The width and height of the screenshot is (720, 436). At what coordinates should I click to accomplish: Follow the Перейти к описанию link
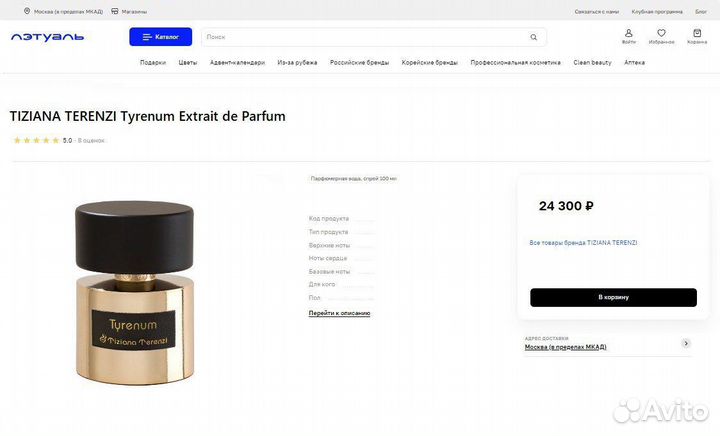coord(339,313)
